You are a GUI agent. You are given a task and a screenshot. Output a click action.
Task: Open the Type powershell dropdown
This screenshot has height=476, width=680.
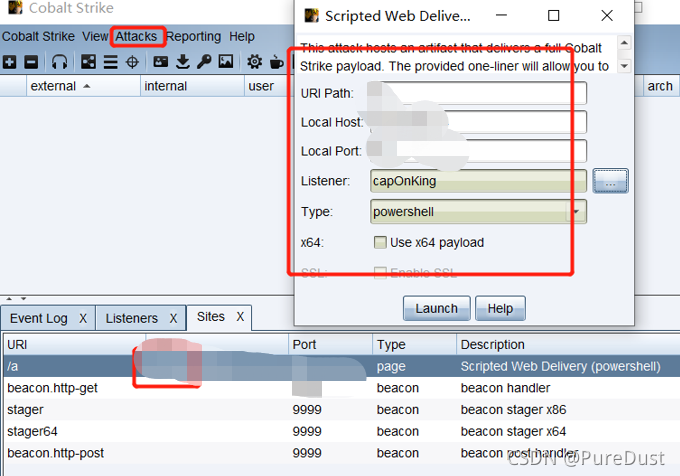click(576, 212)
